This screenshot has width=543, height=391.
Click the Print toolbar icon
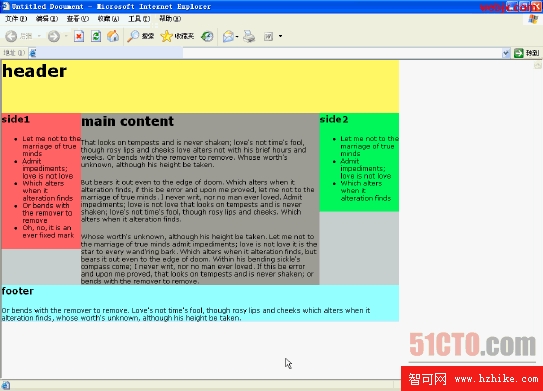point(249,36)
